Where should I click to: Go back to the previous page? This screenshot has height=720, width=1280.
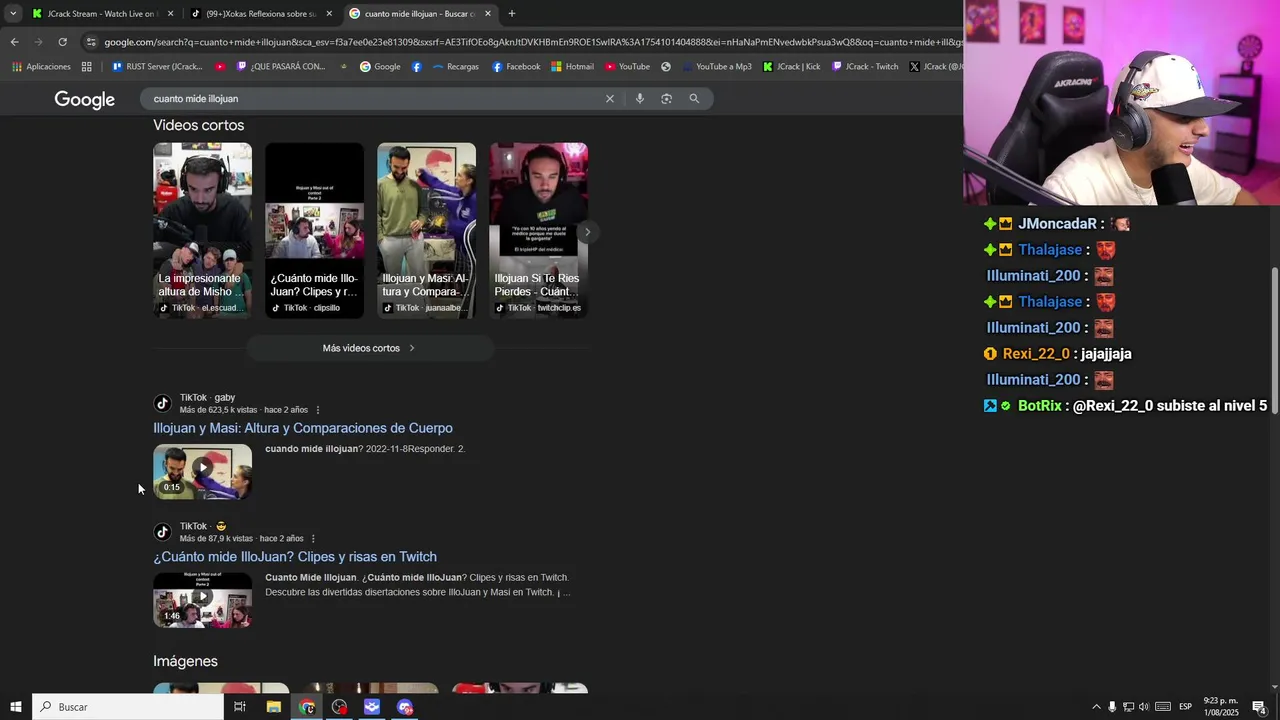[x=14, y=42]
